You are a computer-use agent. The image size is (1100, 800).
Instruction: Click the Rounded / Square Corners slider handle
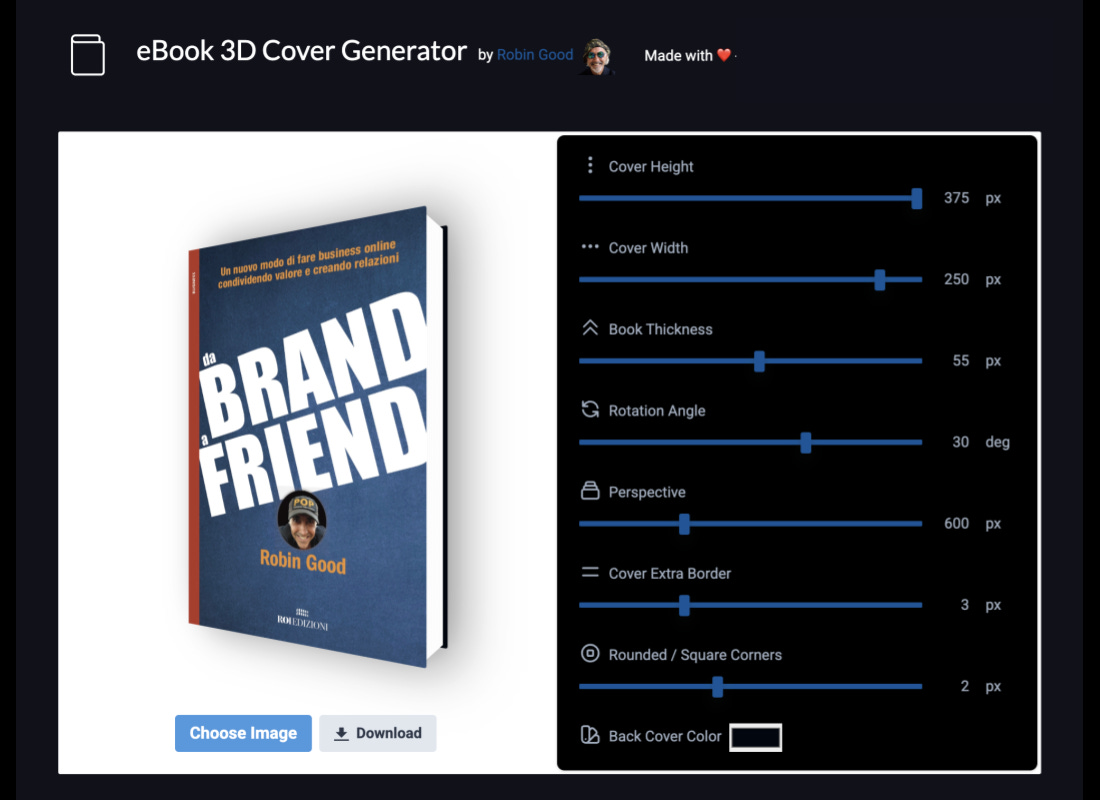(x=717, y=687)
